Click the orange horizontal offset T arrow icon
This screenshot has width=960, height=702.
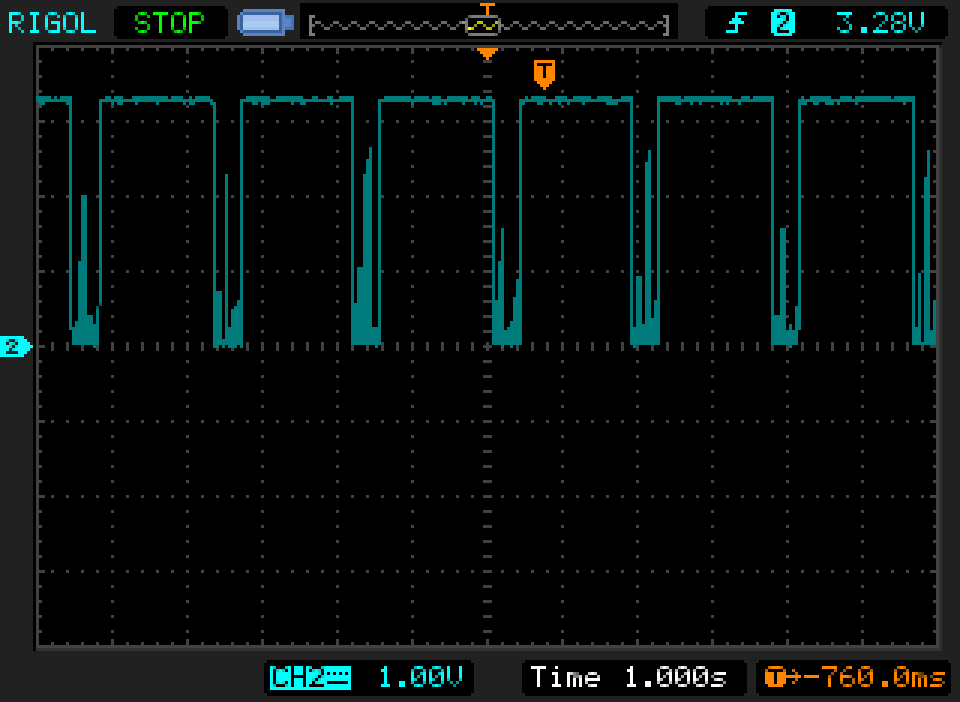[x=782, y=678]
